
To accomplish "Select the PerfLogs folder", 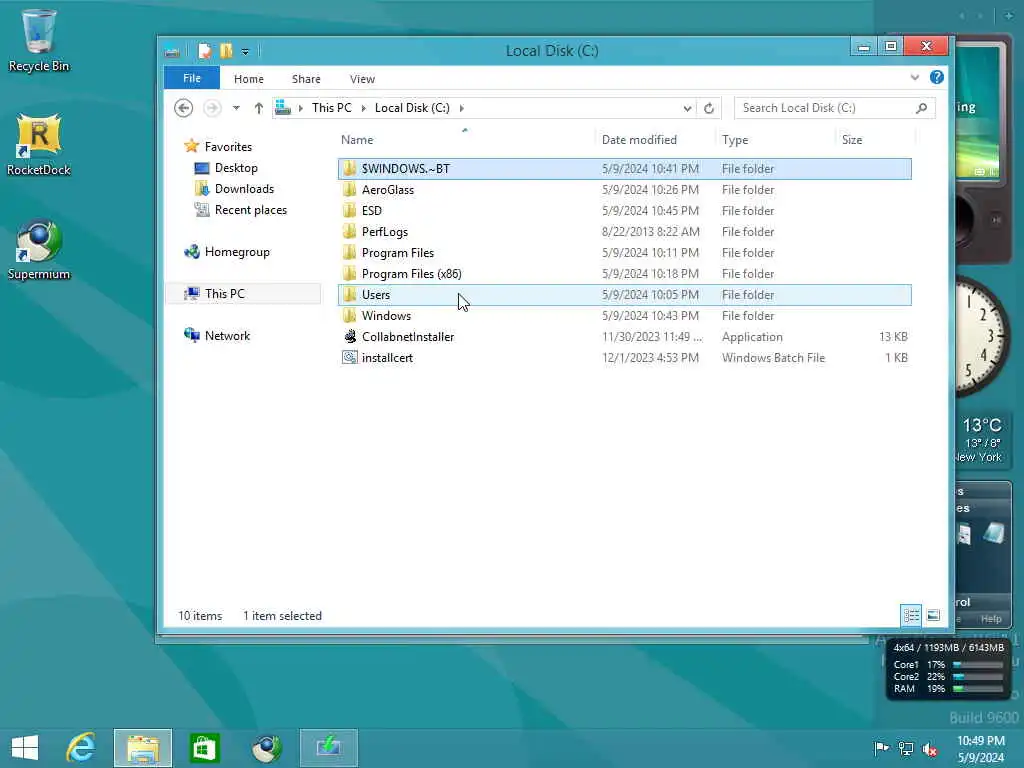I will [624, 231].
